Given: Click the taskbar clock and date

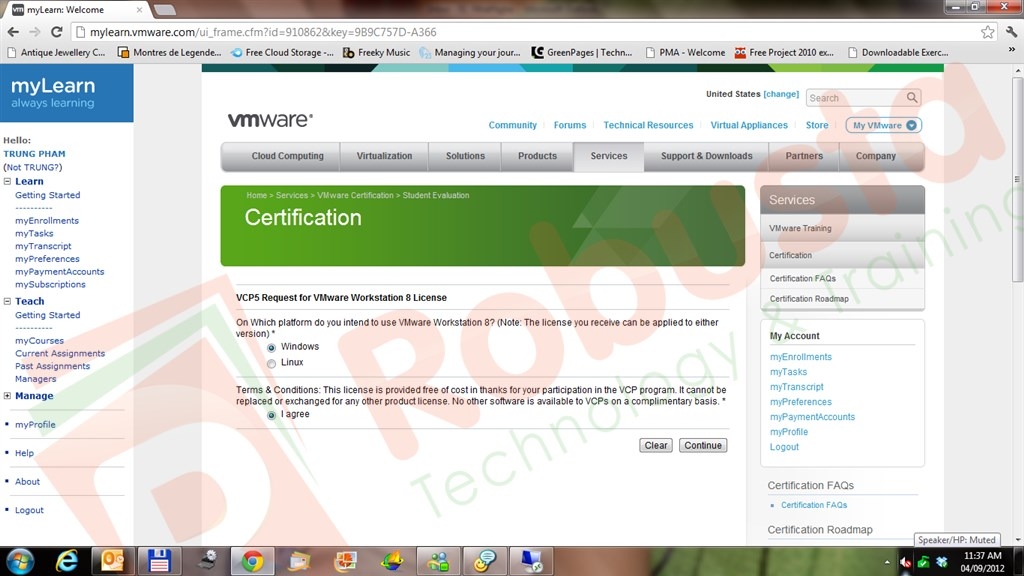Looking at the screenshot, I should pos(982,562).
